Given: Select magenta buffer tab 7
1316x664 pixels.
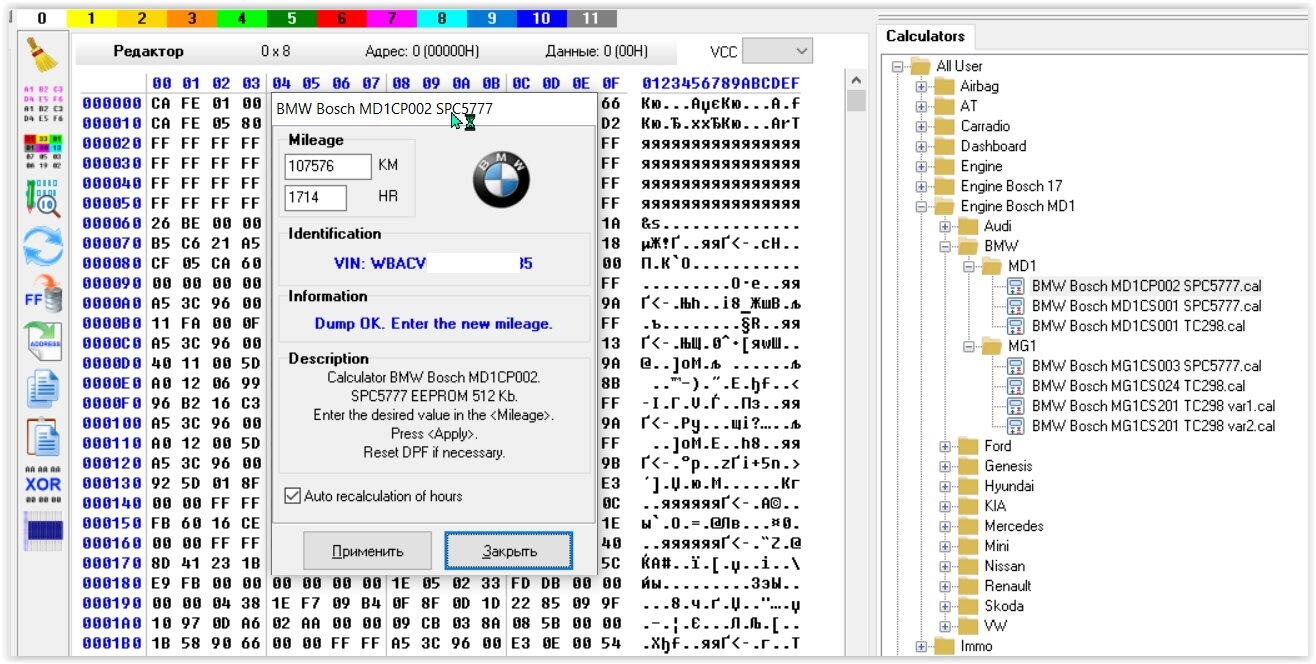Looking at the screenshot, I should tap(391, 18).
